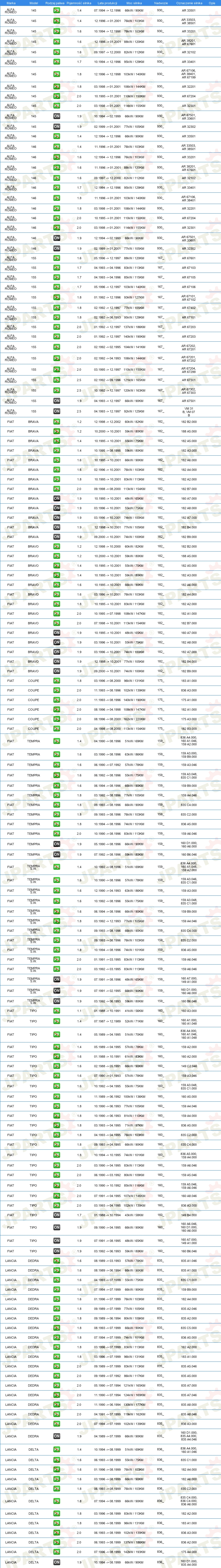Click the petrol icon for Alfa Romeo 146 AR 33501

pos(56,136)
